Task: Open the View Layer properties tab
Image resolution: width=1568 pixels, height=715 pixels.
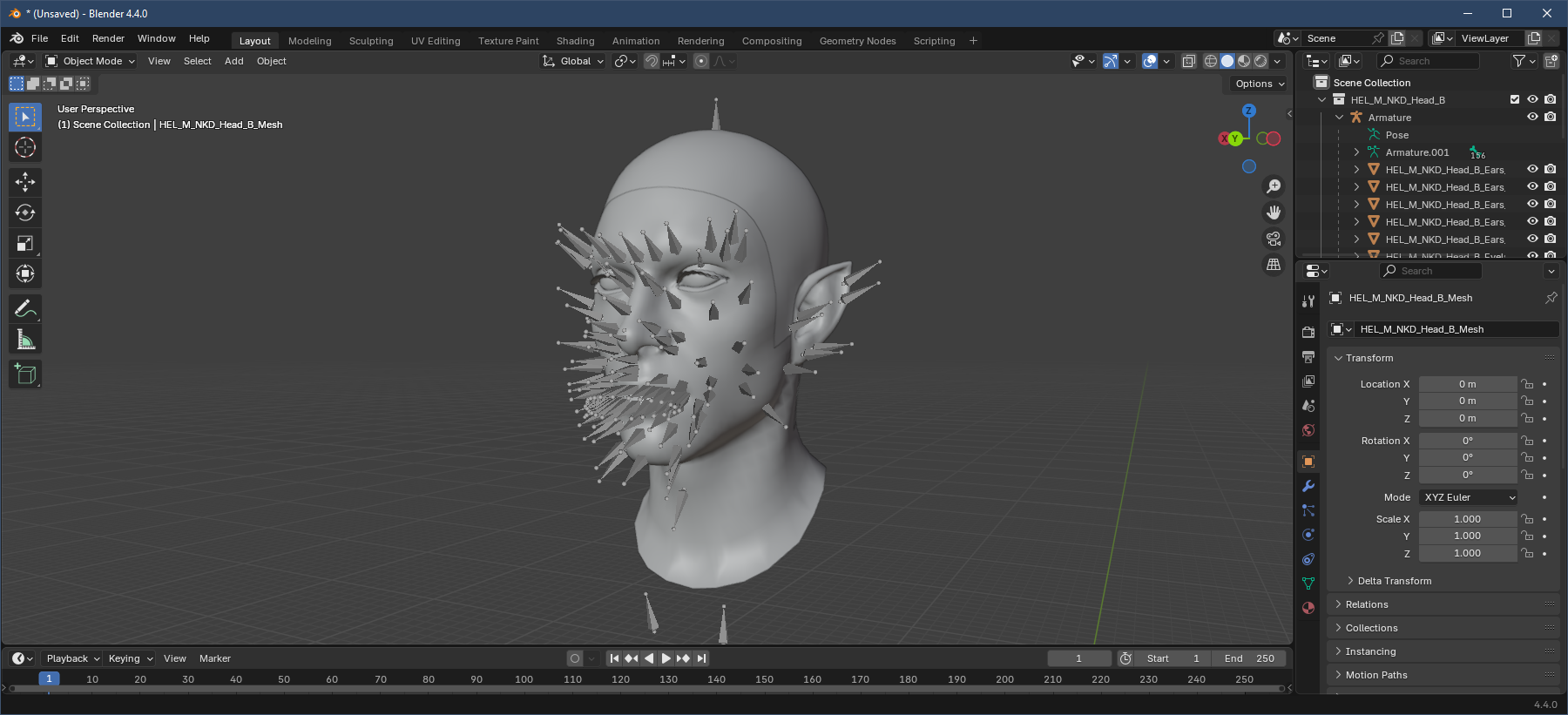Action: pyautogui.click(x=1308, y=381)
